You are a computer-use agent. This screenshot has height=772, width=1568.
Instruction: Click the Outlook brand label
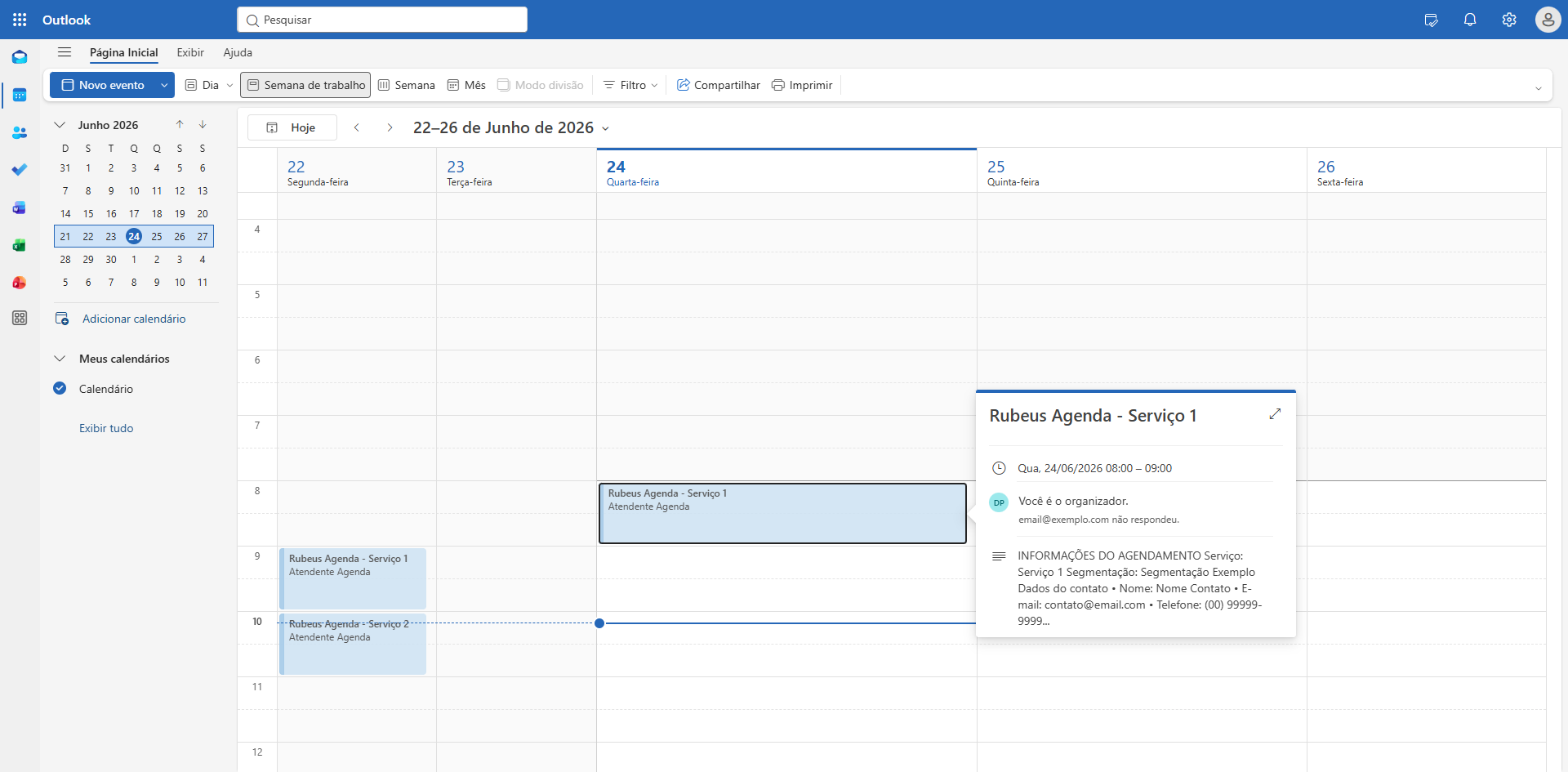click(66, 20)
